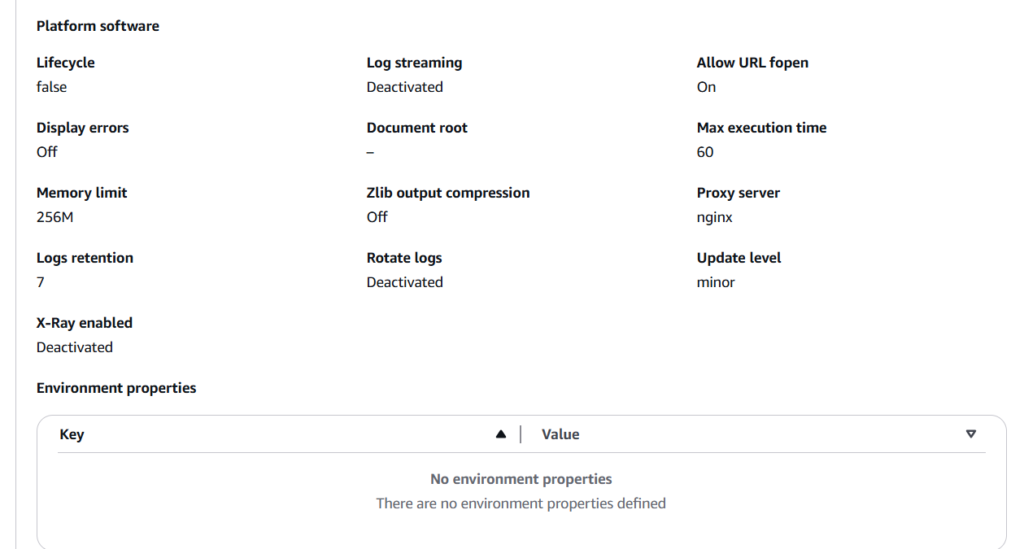Click the Display errors label

83,127
